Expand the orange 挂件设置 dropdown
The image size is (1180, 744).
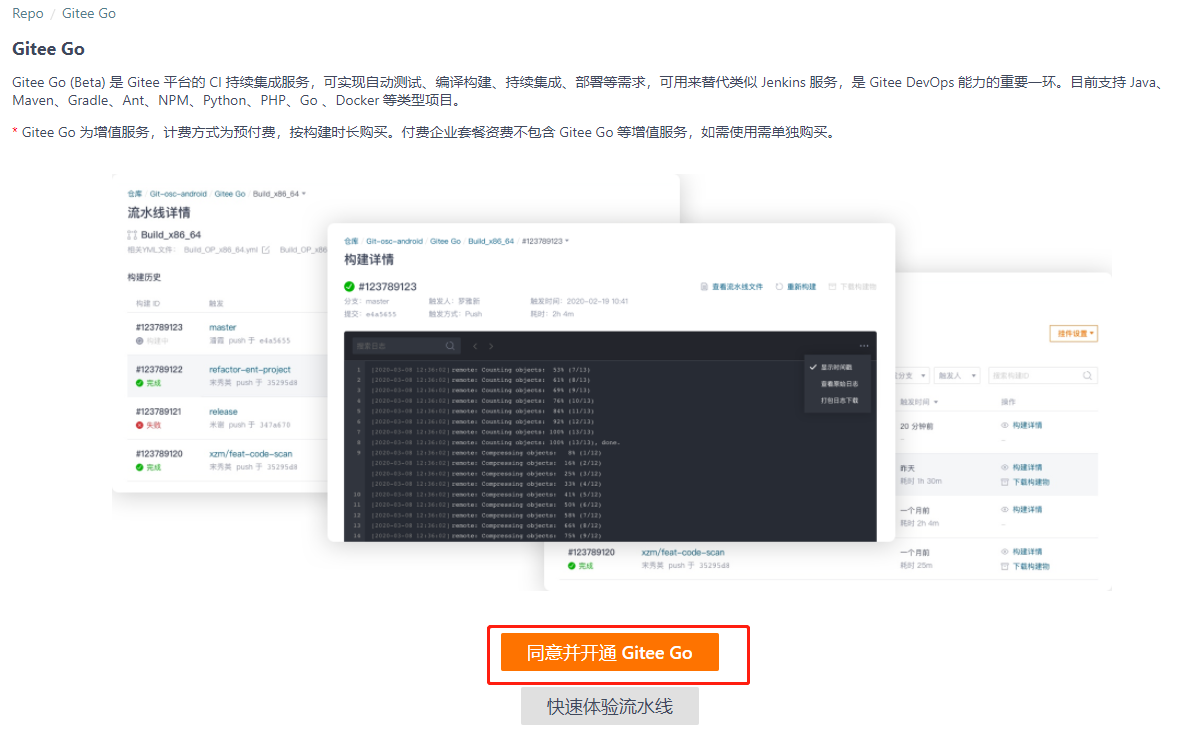tap(1073, 333)
